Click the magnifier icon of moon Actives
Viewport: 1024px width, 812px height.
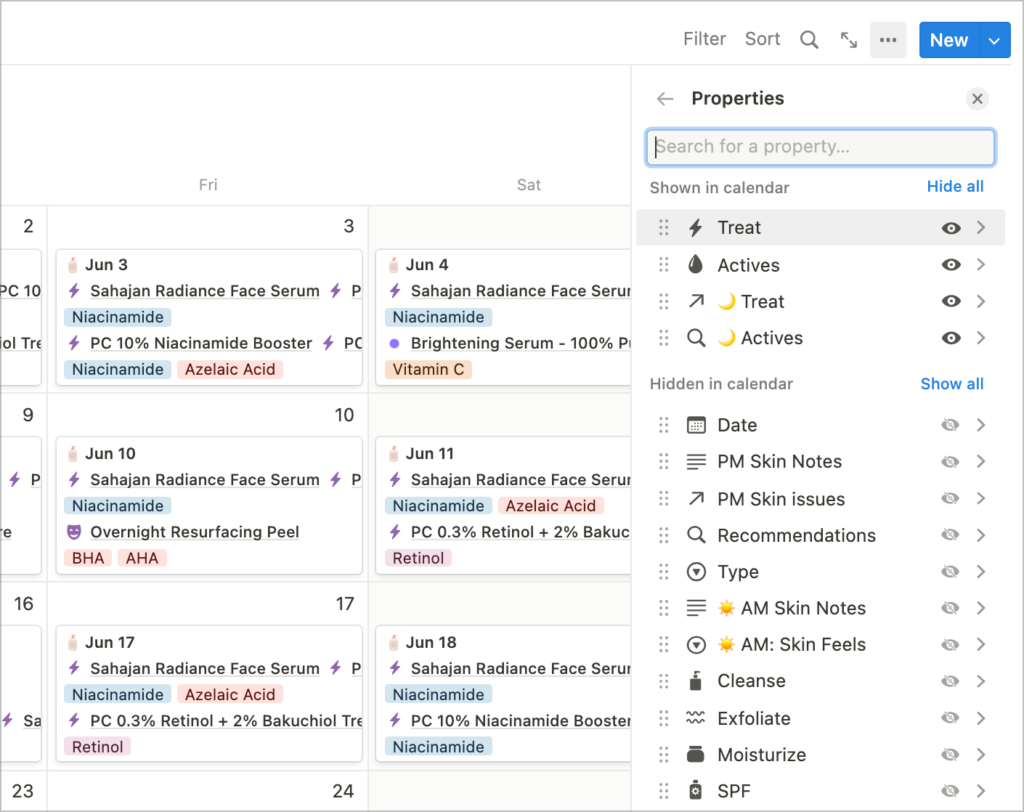point(696,338)
